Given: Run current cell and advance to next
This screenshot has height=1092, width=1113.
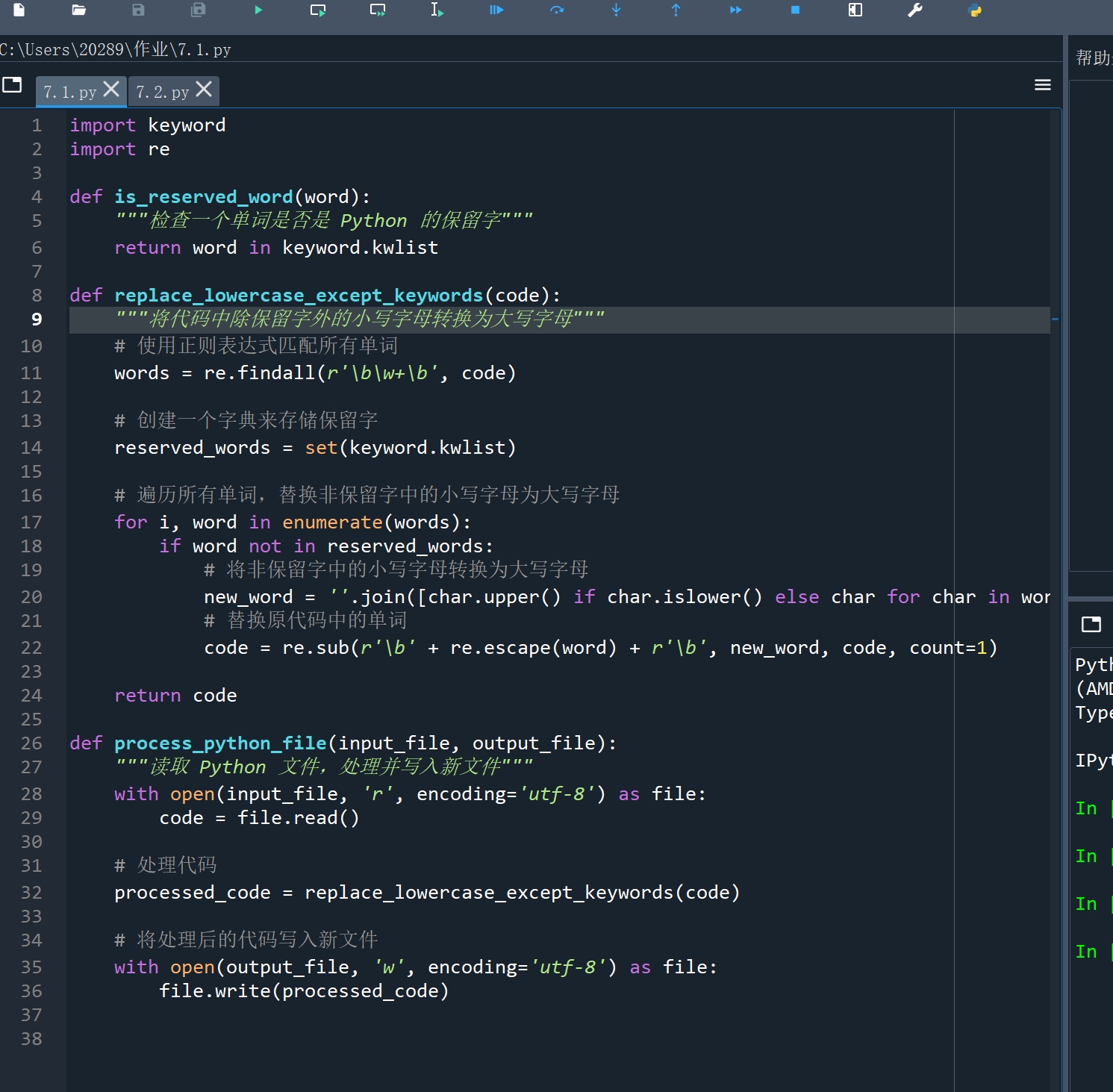Looking at the screenshot, I should click(378, 10).
